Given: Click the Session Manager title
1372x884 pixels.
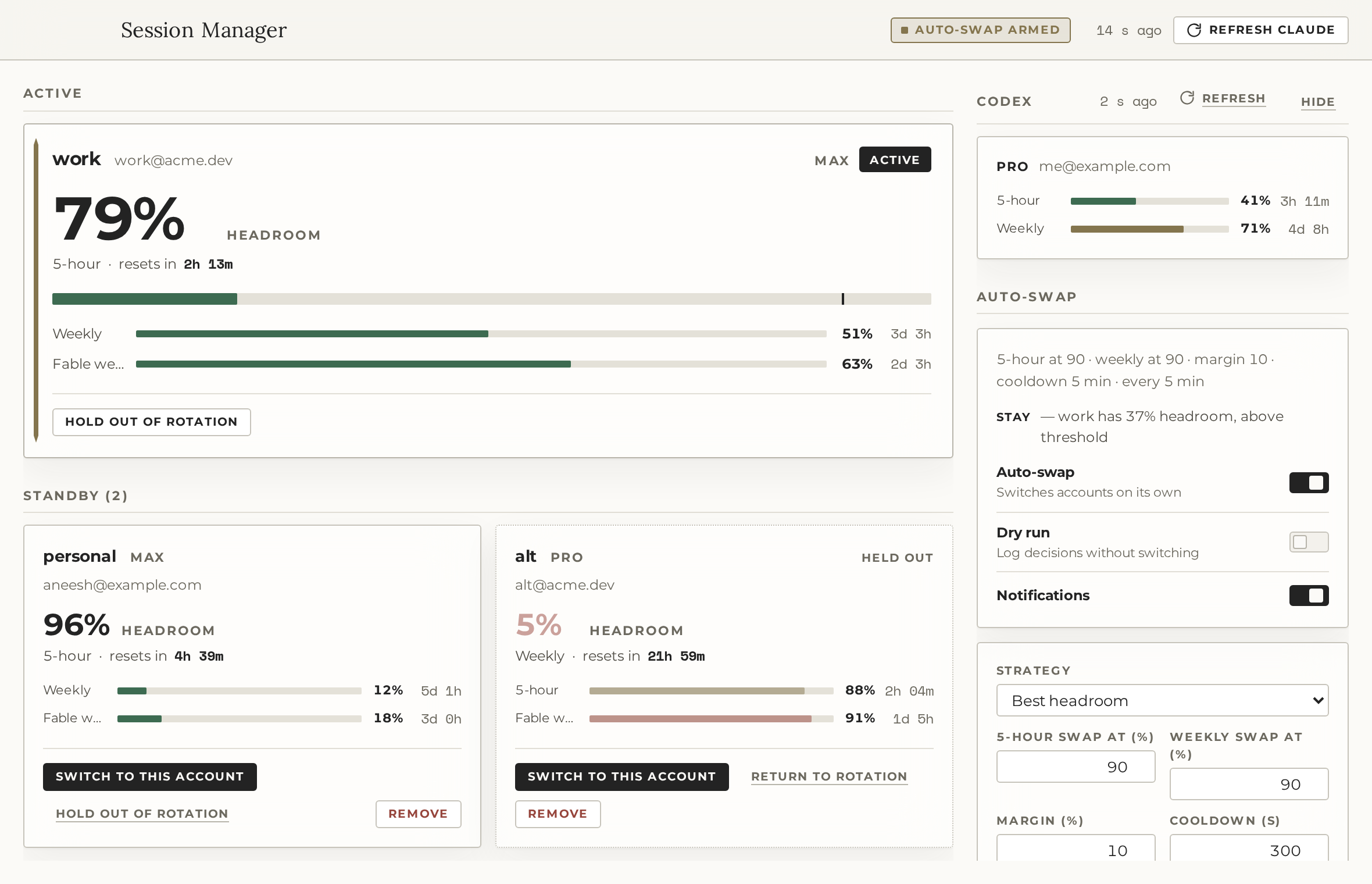Looking at the screenshot, I should point(203,30).
